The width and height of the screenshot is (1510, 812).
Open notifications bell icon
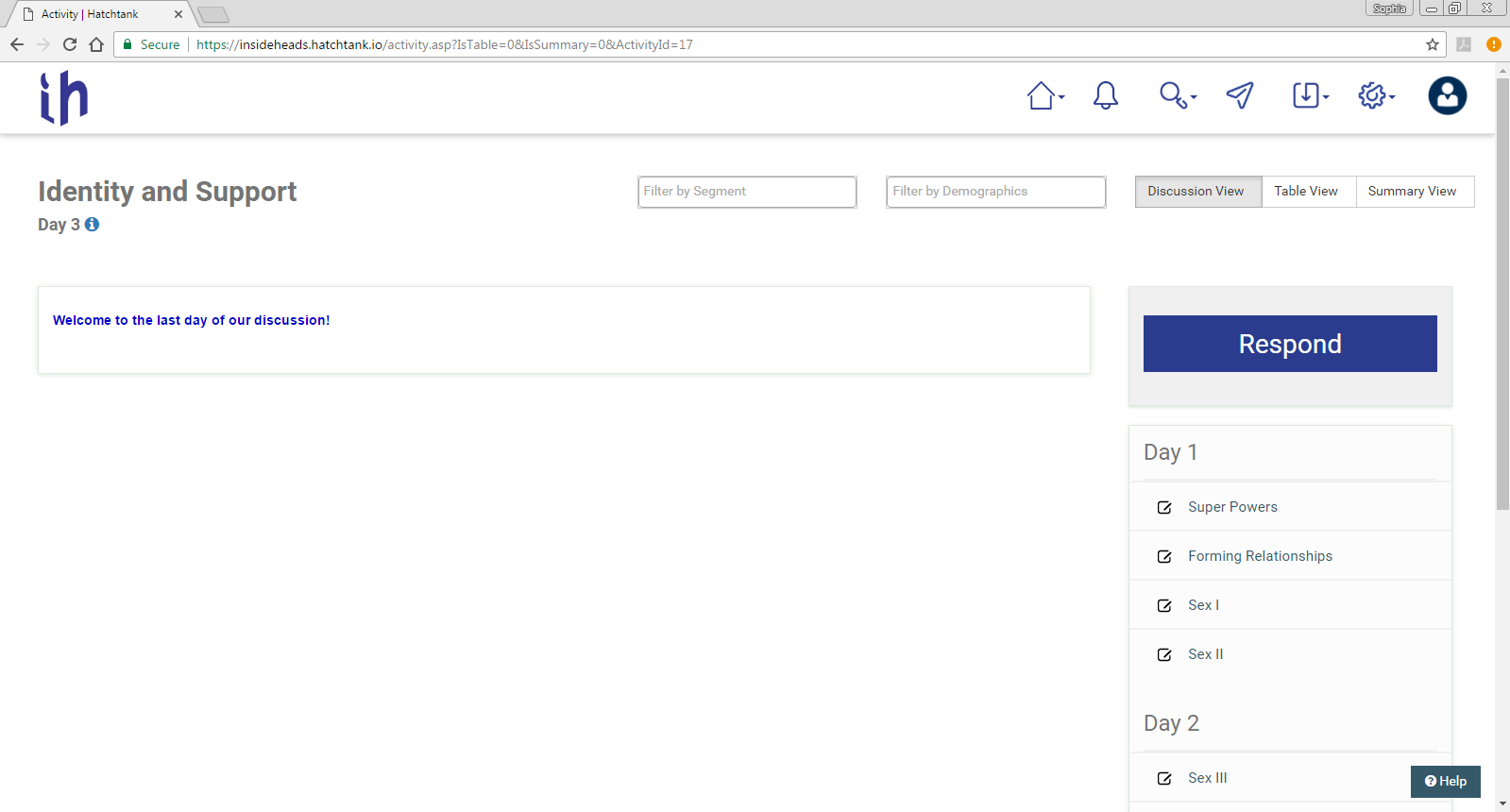click(x=1106, y=95)
